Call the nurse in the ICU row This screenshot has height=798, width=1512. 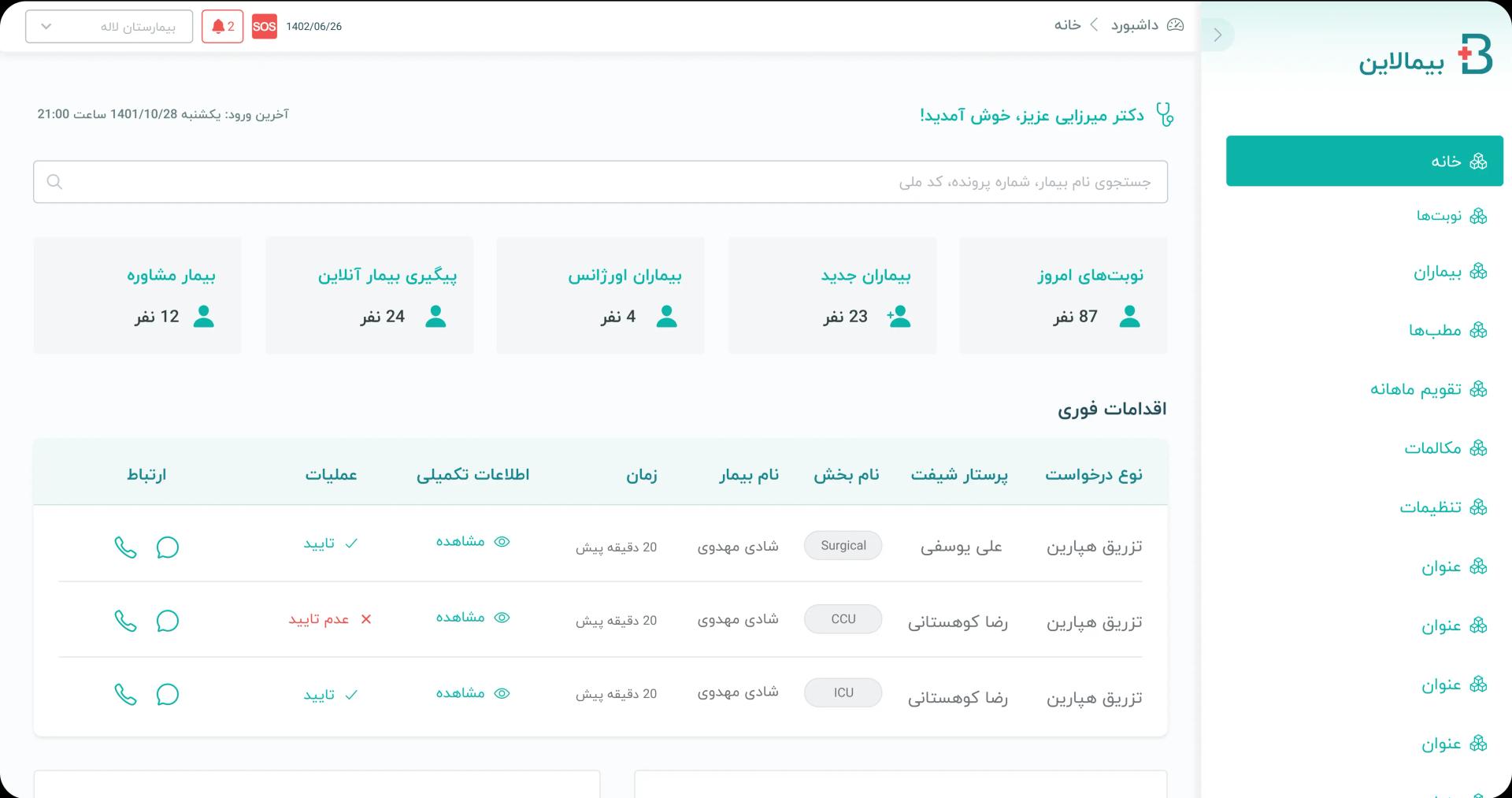point(125,694)
